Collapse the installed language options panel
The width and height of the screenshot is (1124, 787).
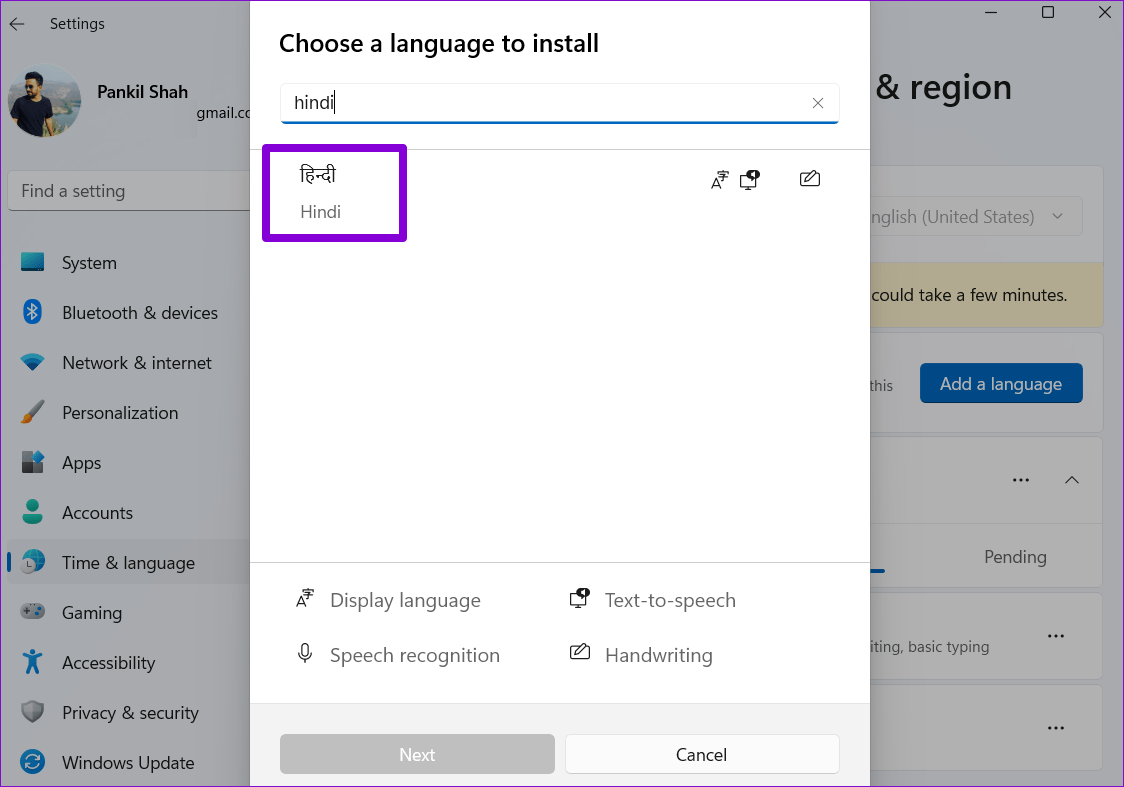tap(1072, 480)
